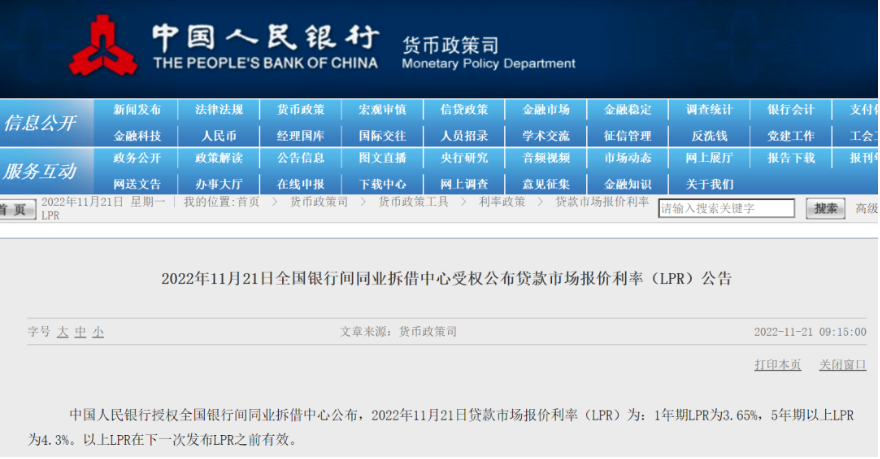This screenshot has height=459, width=880.
Task: Click the 服务互动 section heading
Action: coord(39,171)
